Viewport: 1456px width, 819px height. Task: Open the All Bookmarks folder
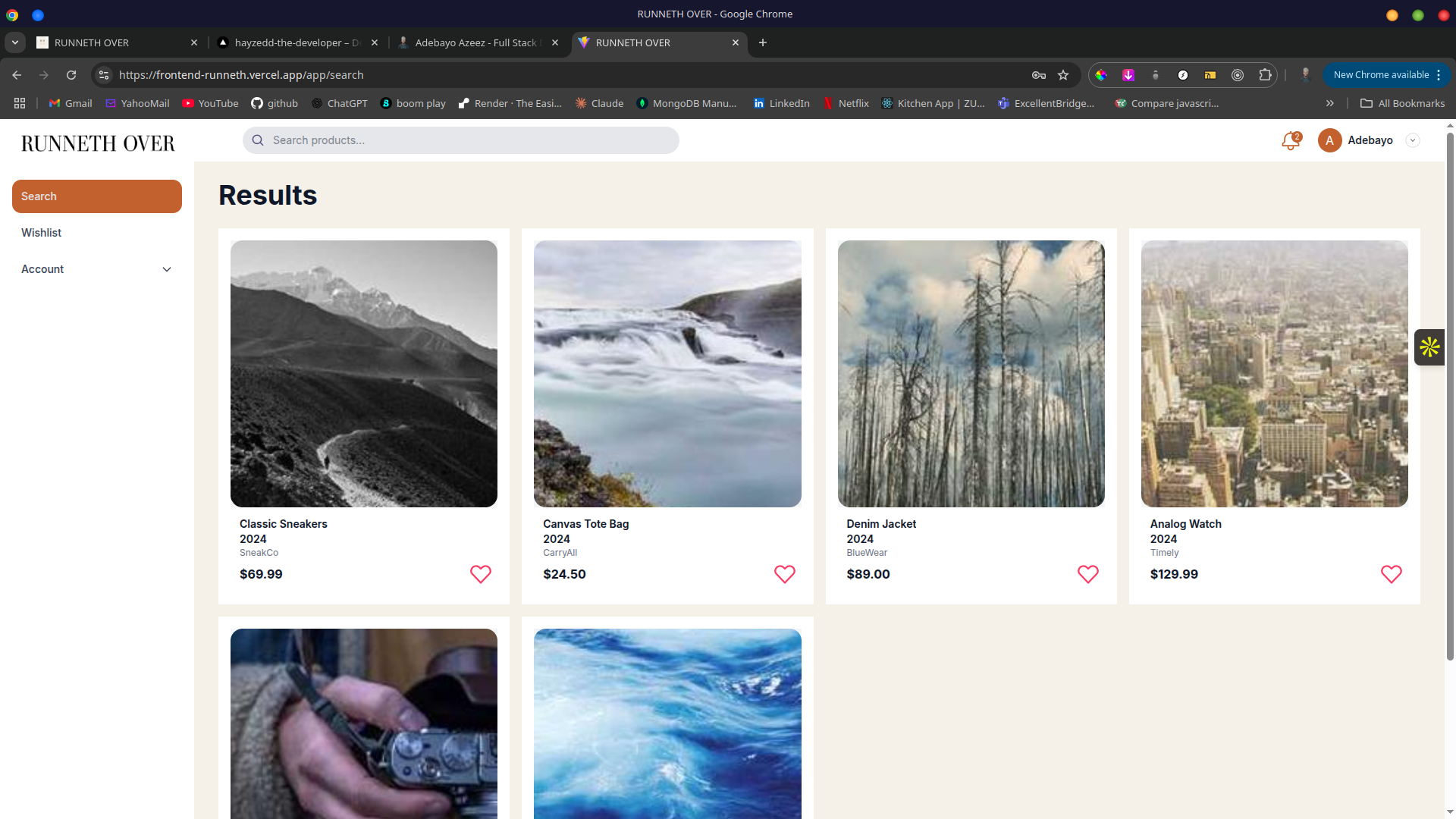point(1402,103)
